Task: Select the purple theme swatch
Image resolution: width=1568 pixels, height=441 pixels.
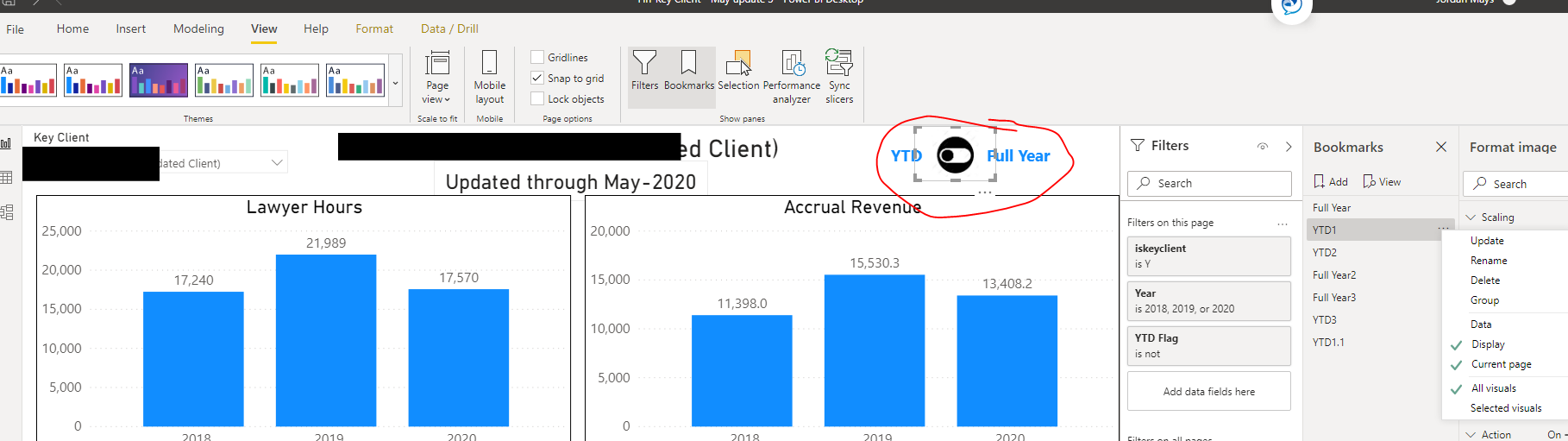Action: point(159,80)
